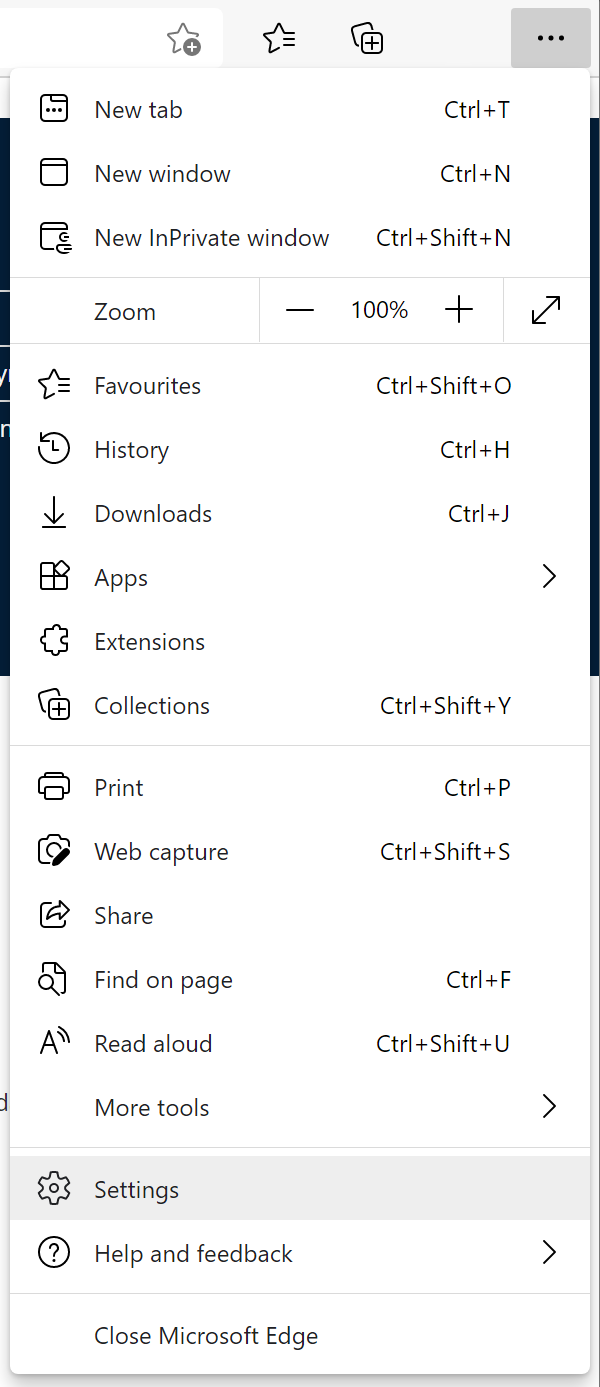The image size is (600, 1387).
Task: Click the Ctrl+F shortcut text
Action: [478, 980]
